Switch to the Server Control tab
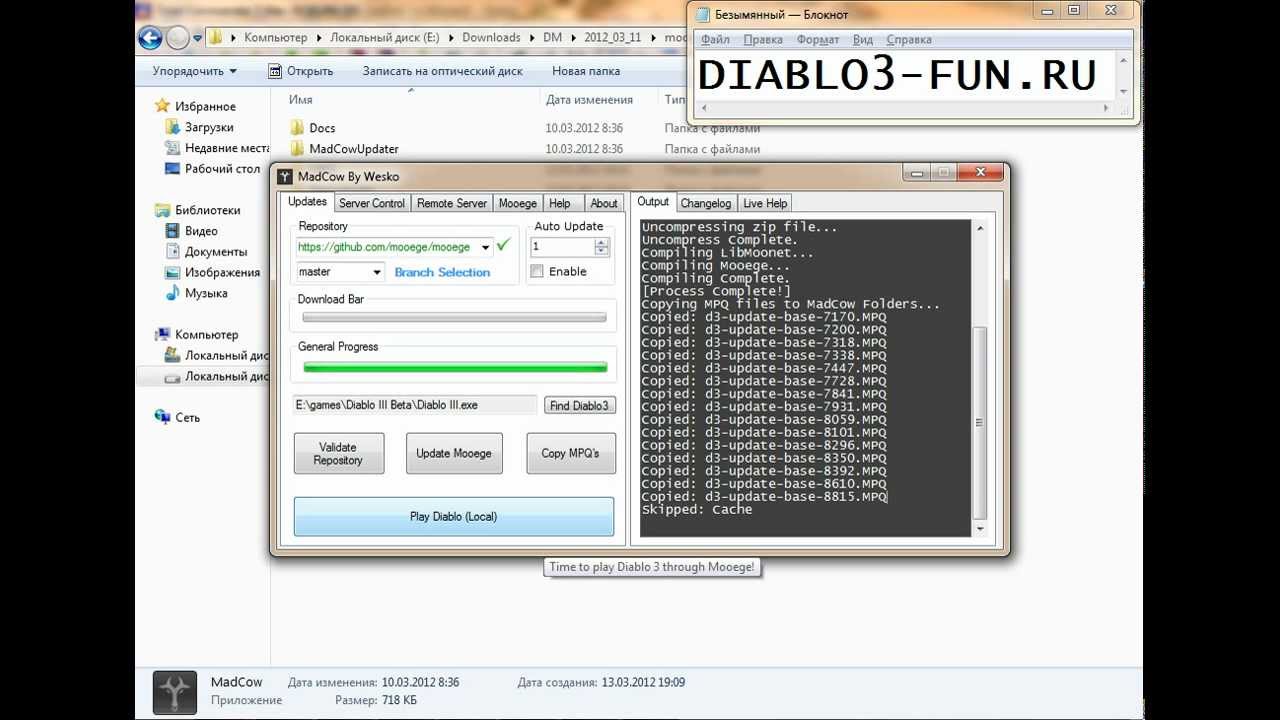Image resolution: width=1280 pixels, height=720 pixels. [x=372, y=203]
